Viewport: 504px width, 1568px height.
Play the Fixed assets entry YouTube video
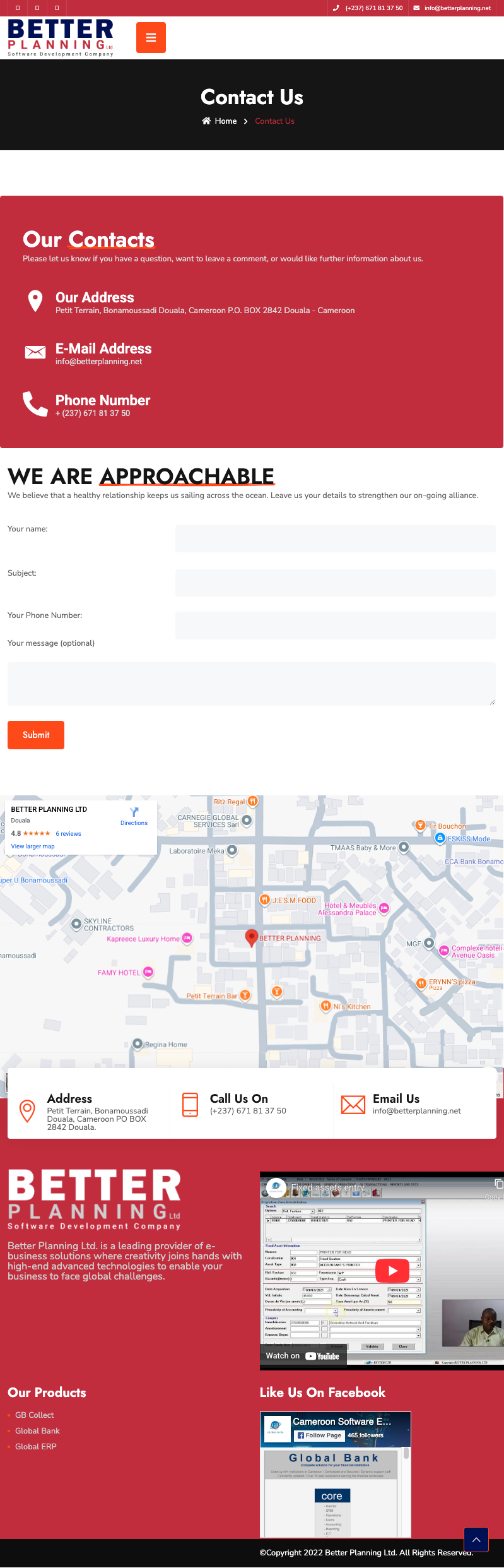(x=392, y=1271)
